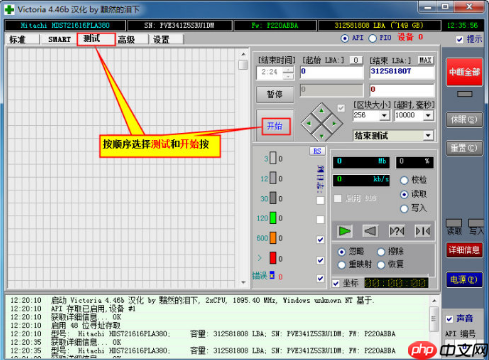Click the random seek '?' arrows icon
The width and height of the screenshot is (489, 360).
pyautogui.click(x=397, y=231)
